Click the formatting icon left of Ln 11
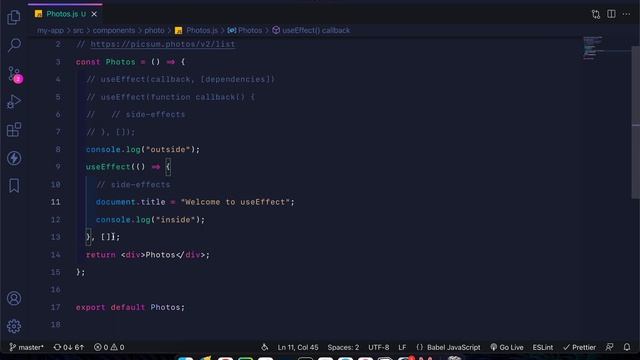Screen dimensions: 640x360 pyautogui.click(x=265, y=347)
